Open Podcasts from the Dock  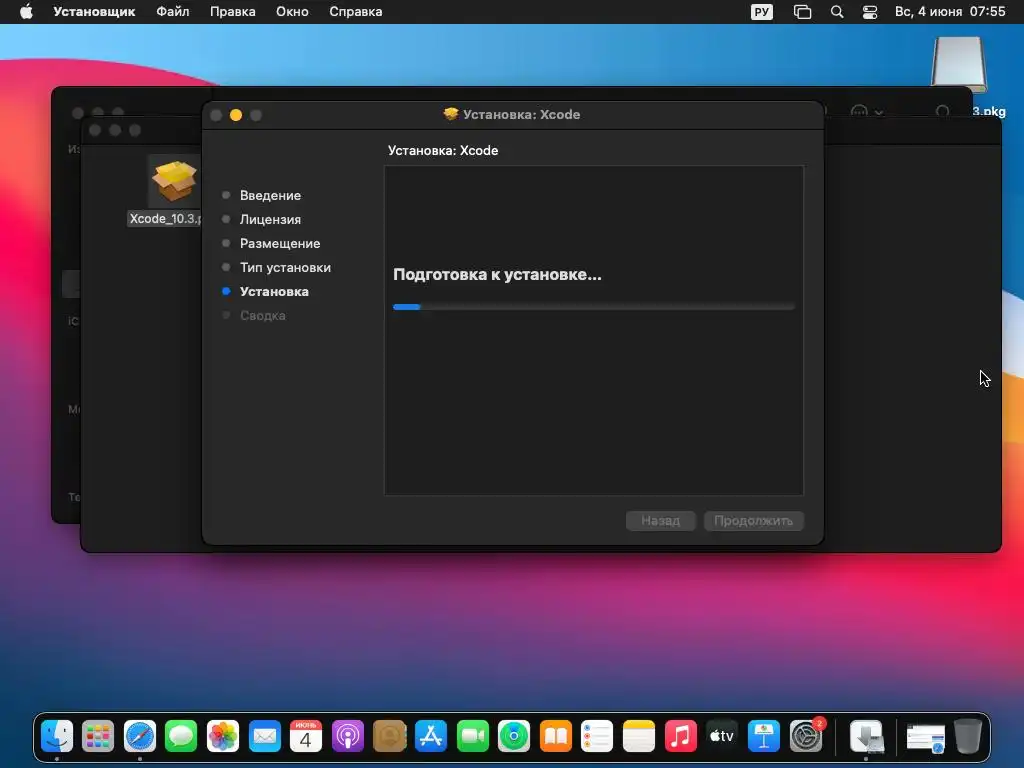pos(347,736)
